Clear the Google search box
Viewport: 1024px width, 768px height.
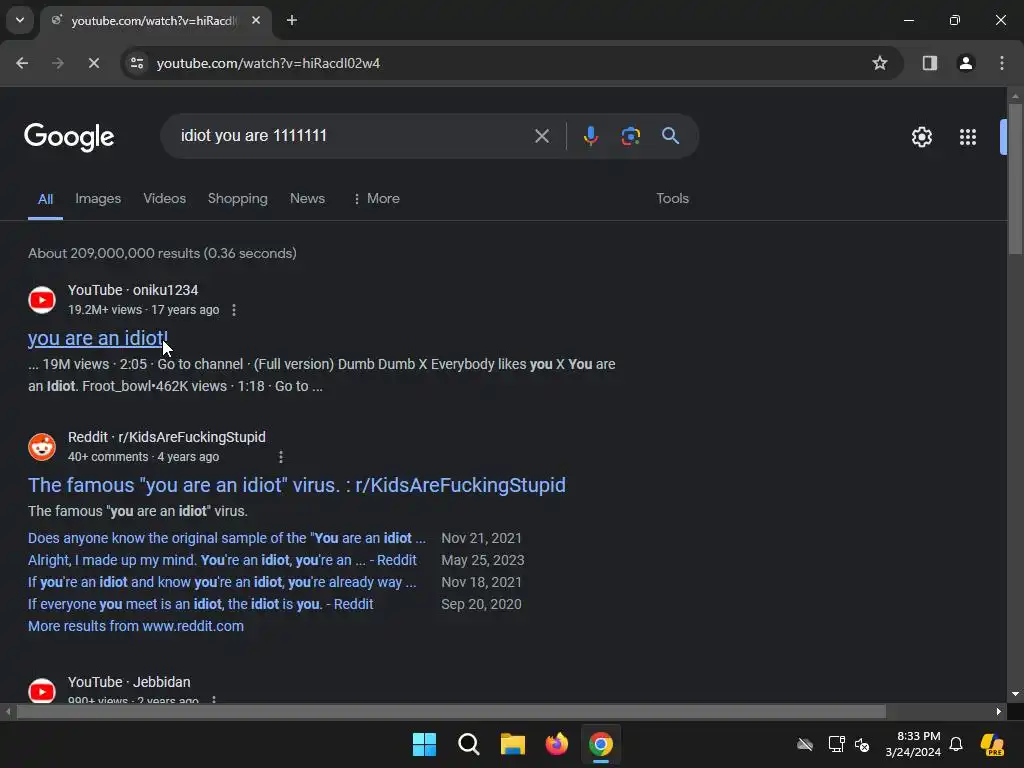point(541,136)
